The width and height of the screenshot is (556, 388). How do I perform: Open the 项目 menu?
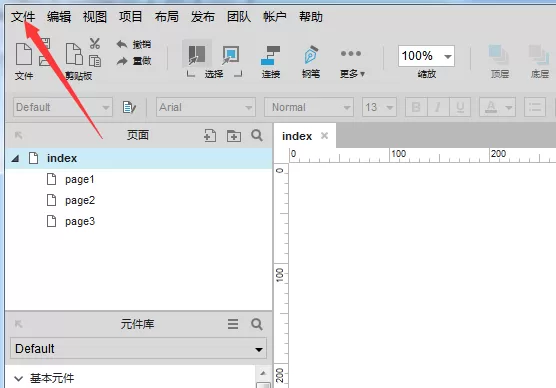(x=130, y=17)
